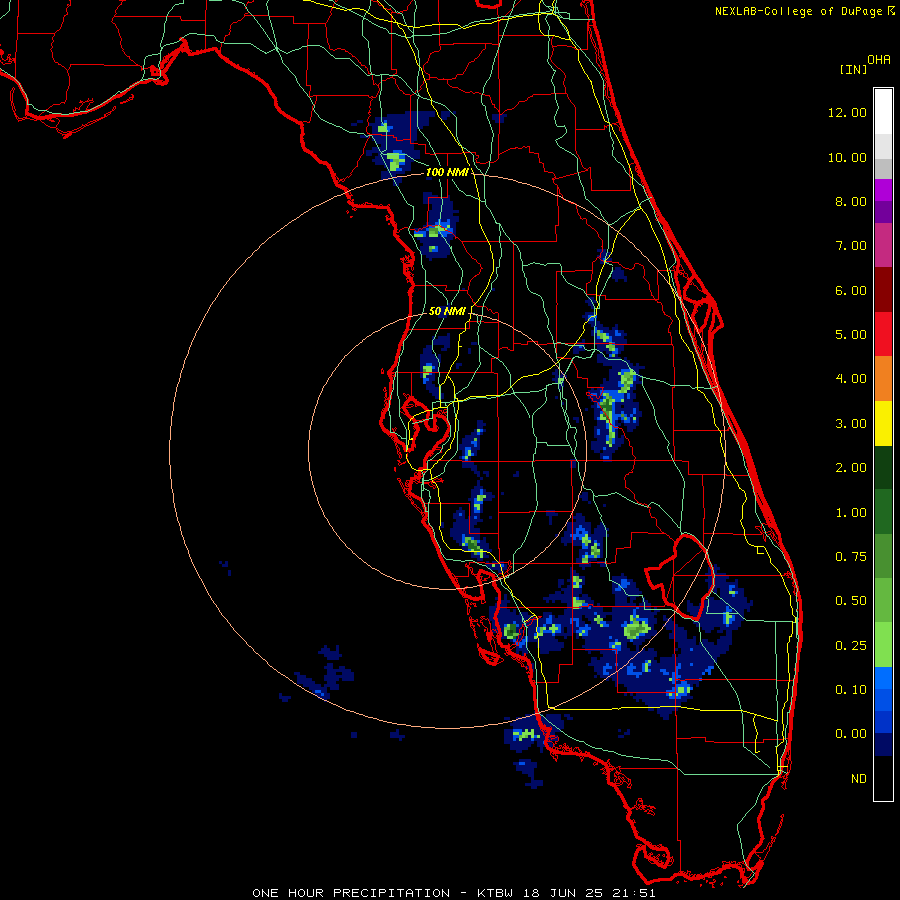This screenshot has height=900, width=900.
Task: Click the [IN] units label
Action: point(853,69)
